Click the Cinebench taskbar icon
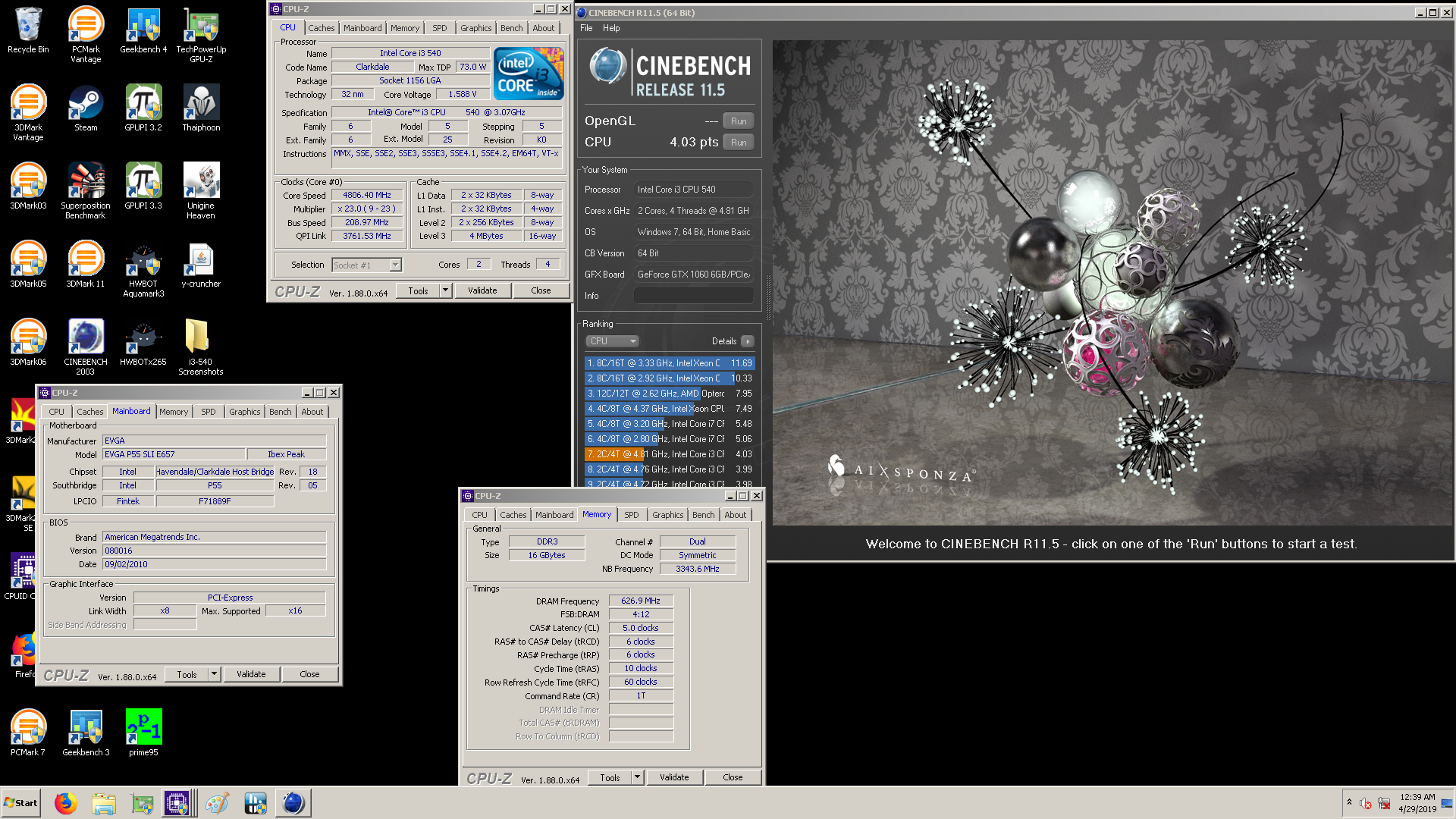The width and height of the screenshot is (1456, 819). pos(293,802)
